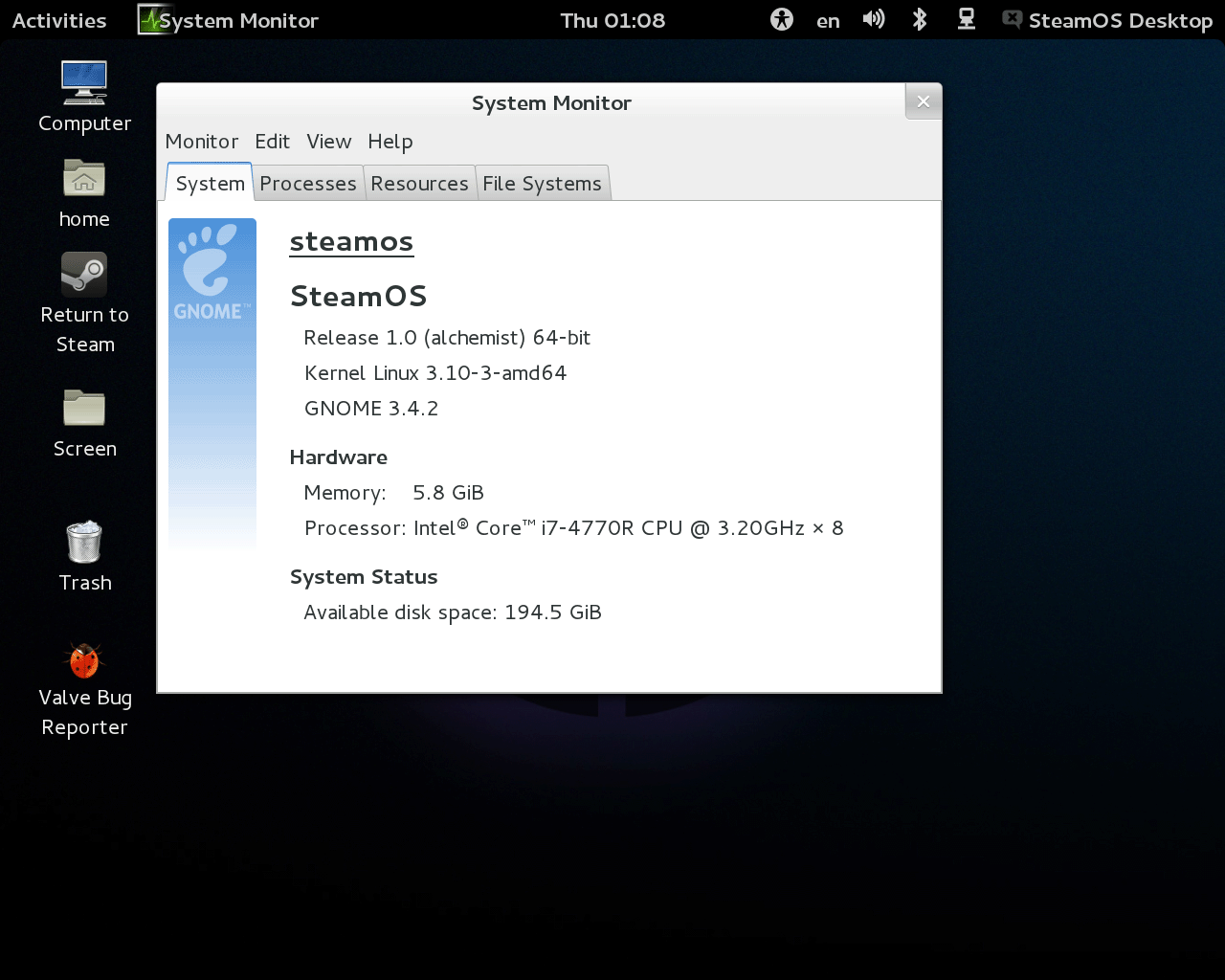Click the chat status icon beside SteamOS Desktop
Image resolution: width=1225 pixels, height=980 pixels.
(1012, 19)
